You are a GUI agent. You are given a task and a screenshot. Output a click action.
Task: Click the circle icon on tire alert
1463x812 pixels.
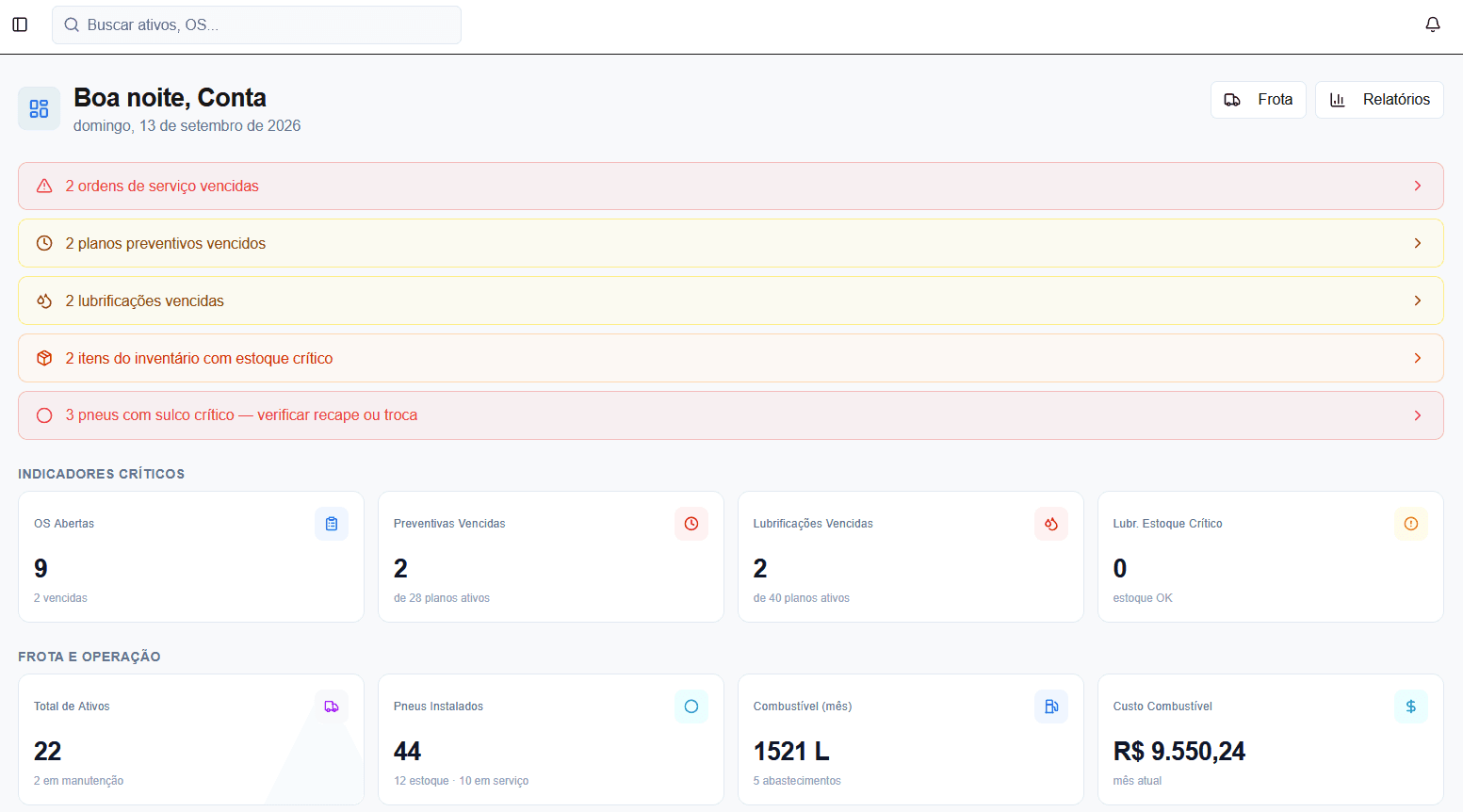pyautogui.click(x=44, y=415)
